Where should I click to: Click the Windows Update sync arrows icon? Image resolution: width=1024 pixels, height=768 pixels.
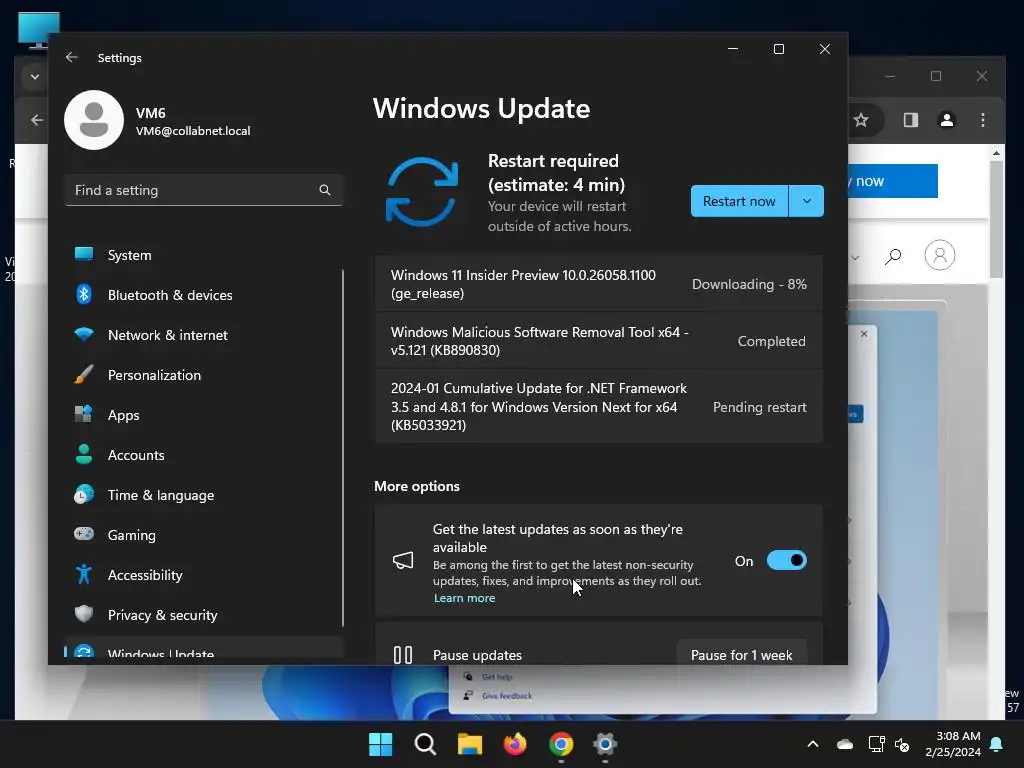422,192
